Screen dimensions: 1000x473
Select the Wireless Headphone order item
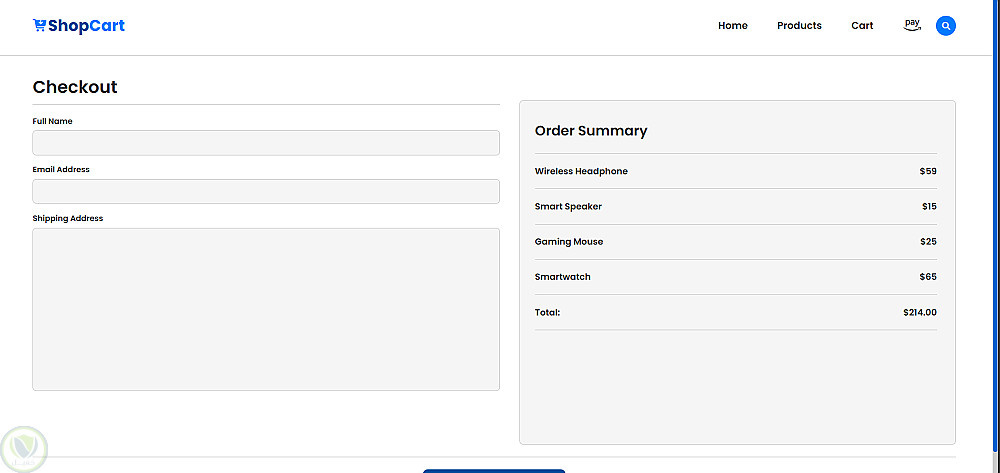point(736,171)
